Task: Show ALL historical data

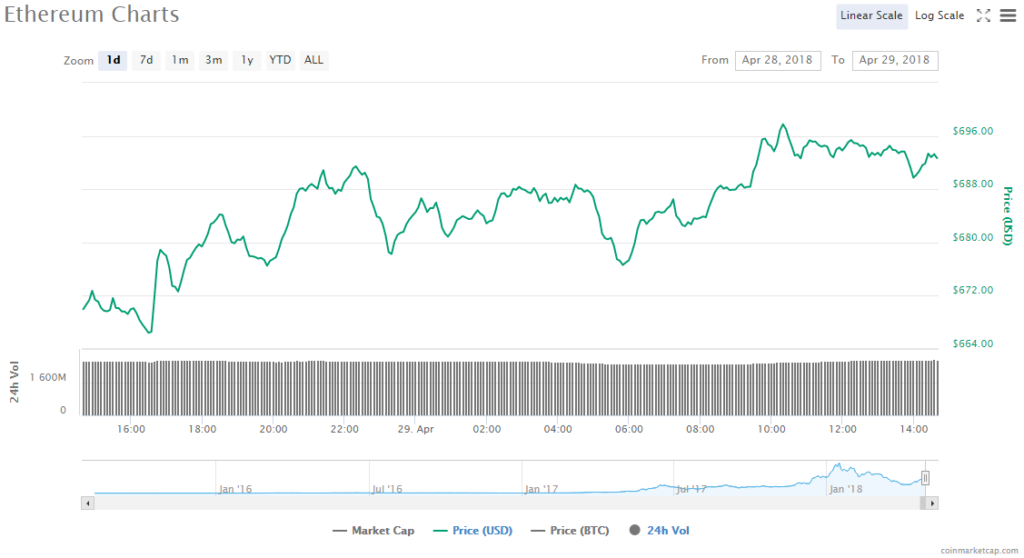Action: click(314, 60)
